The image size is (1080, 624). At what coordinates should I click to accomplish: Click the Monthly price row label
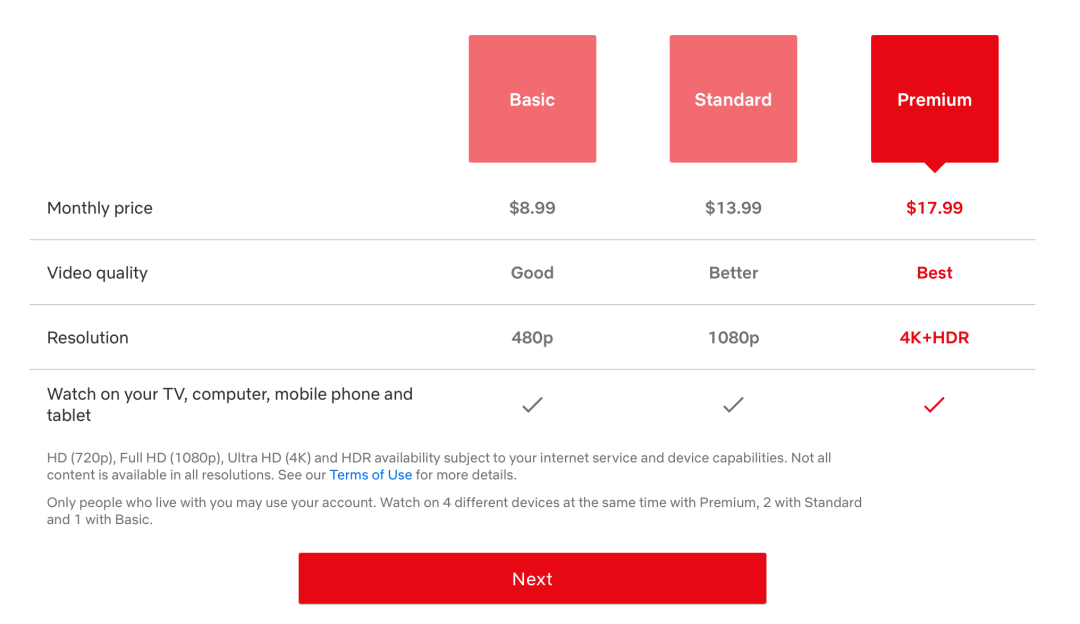(x=100, y=208)
